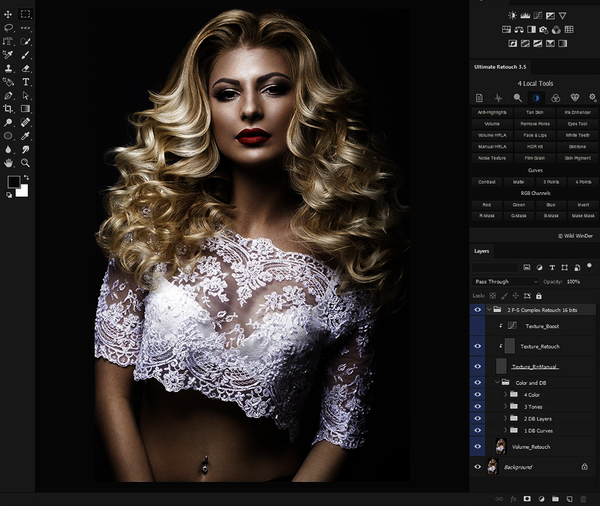This screenshot has width=600, height=506.
Task: Add layer mask at Layers panel bottom
Action: [527, 499]
